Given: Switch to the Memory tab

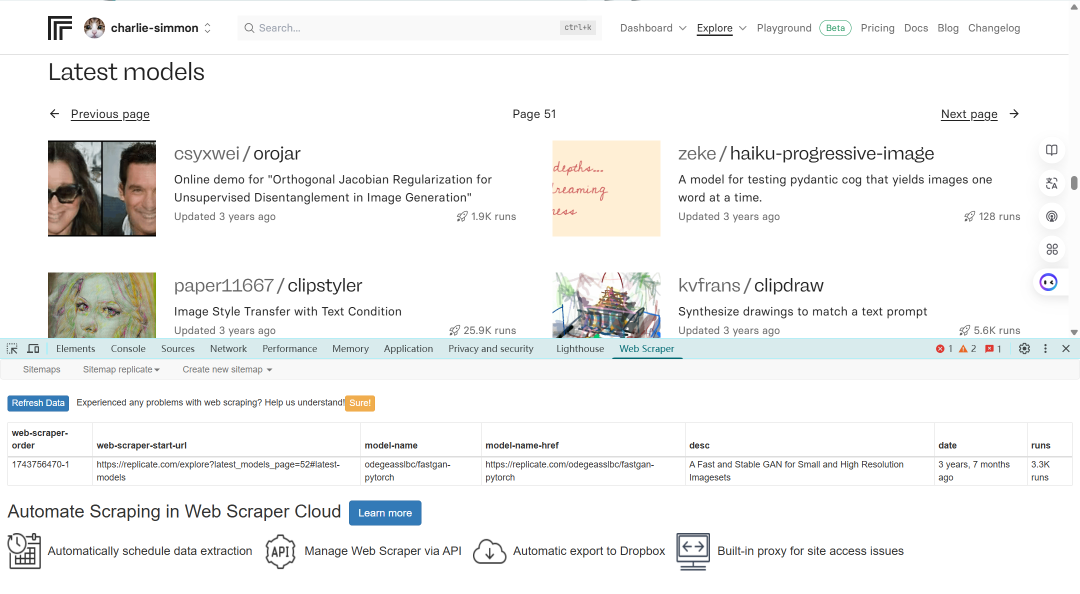Looking at the screenshot, I should 351,349.
